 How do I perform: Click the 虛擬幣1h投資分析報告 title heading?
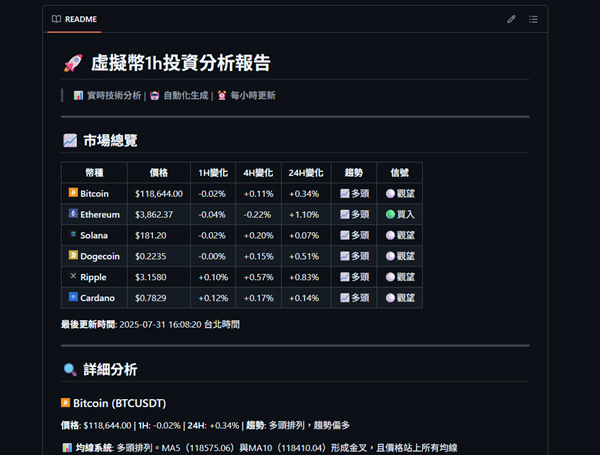[181, 63]
